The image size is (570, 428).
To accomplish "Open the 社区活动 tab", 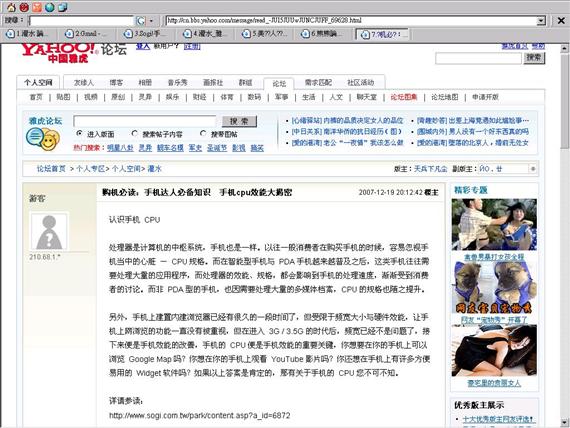I will pyautogui.click(x=360, y=83).
